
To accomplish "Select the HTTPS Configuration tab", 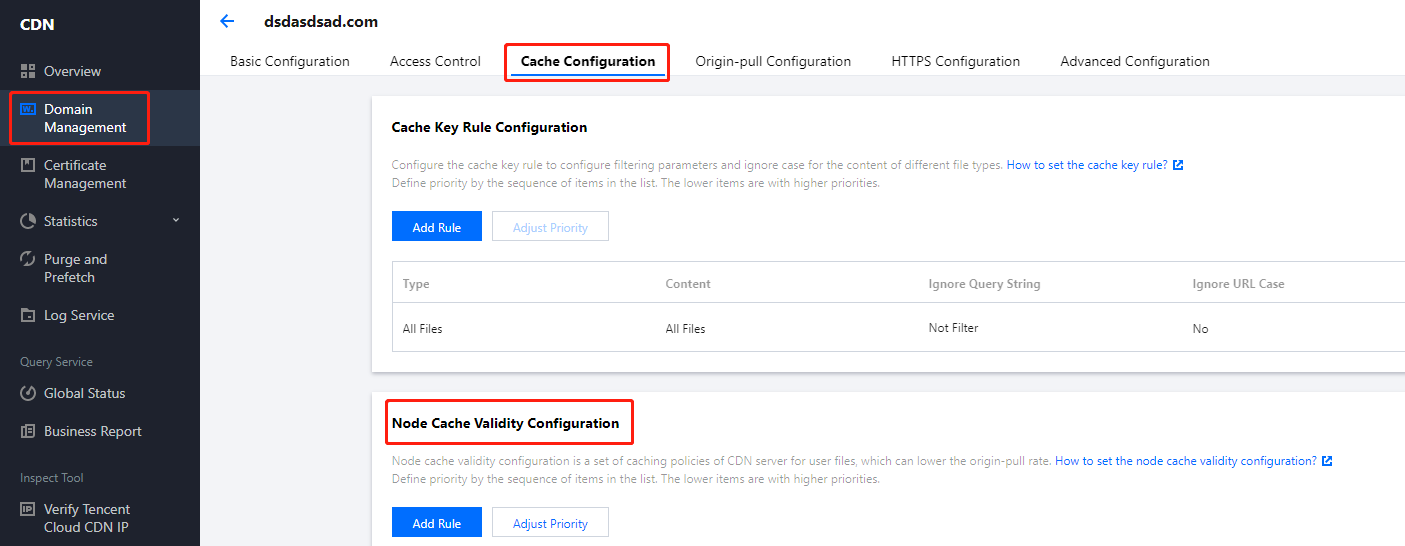I will (955, 61).
